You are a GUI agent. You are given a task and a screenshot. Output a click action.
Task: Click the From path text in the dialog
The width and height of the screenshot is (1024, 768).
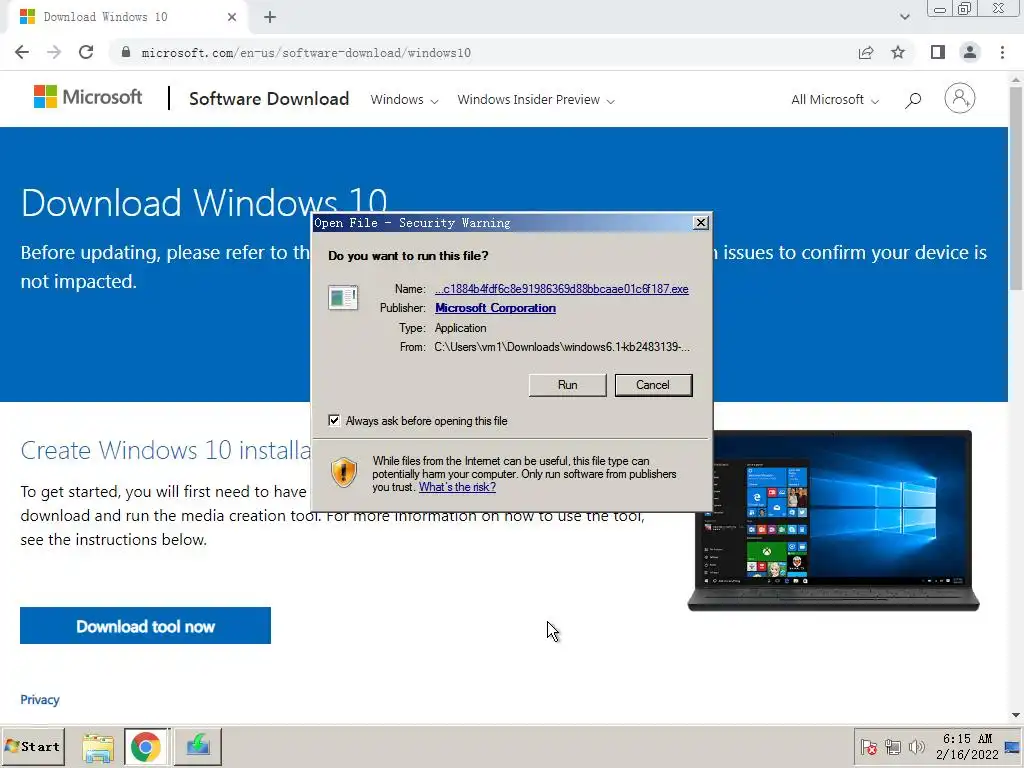coord(562,347)
